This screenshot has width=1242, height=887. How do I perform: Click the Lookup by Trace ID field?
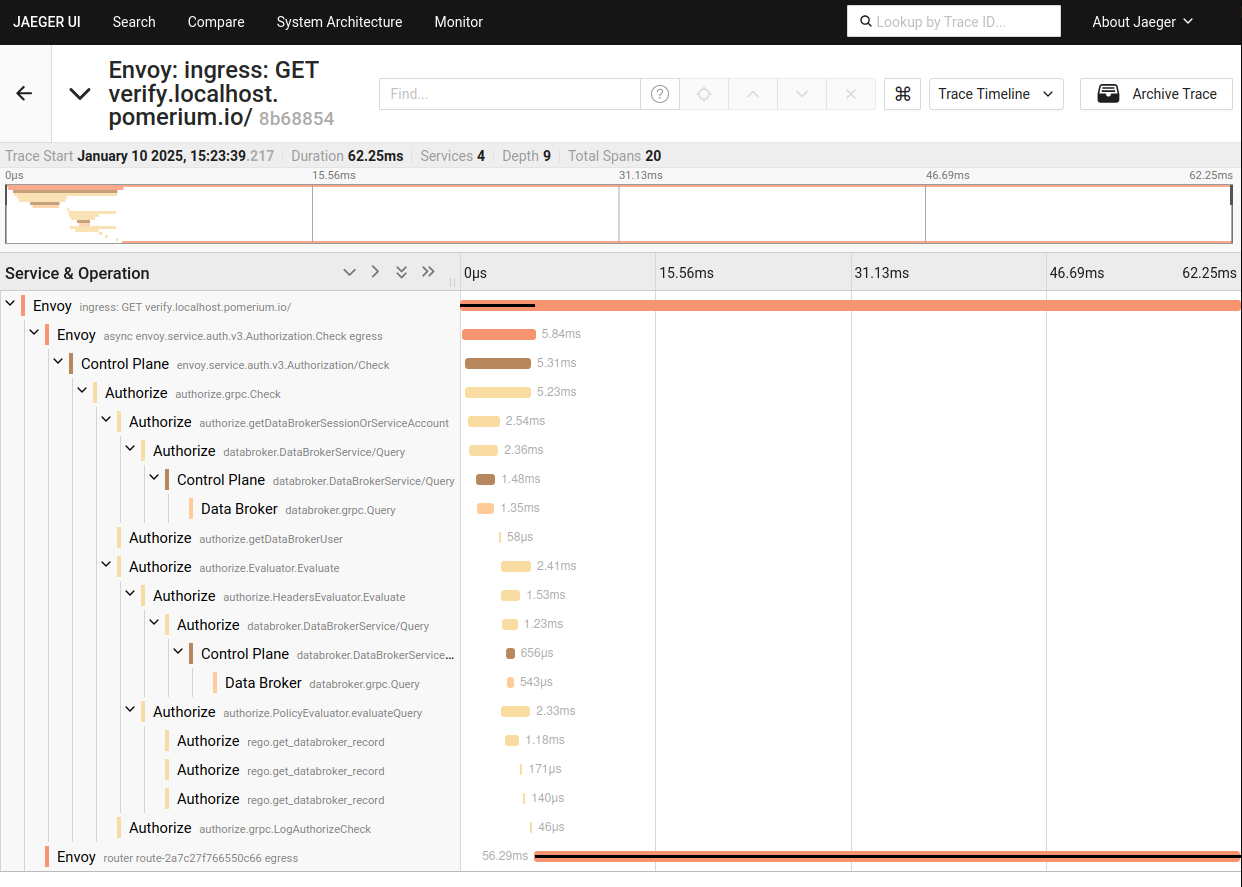(x=953, y=21)
